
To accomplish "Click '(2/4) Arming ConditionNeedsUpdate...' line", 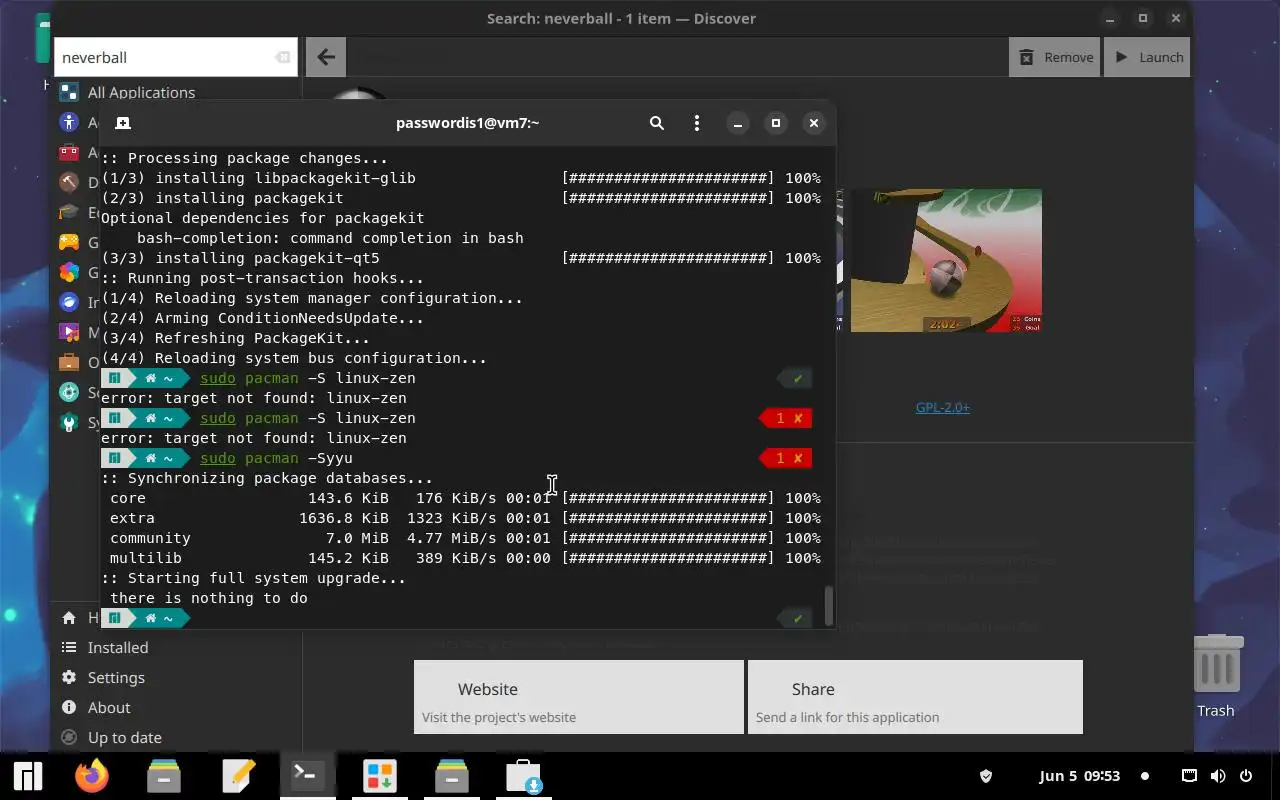I will point(262,318).
